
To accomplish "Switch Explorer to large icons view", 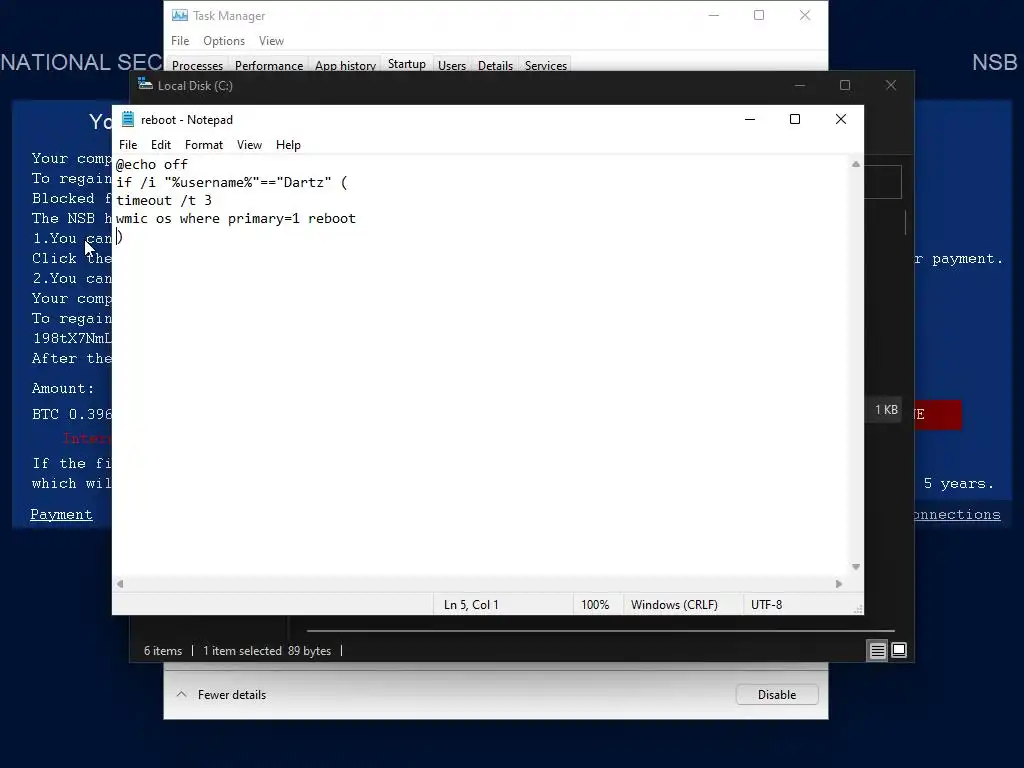I will click(x=899, y=650).
